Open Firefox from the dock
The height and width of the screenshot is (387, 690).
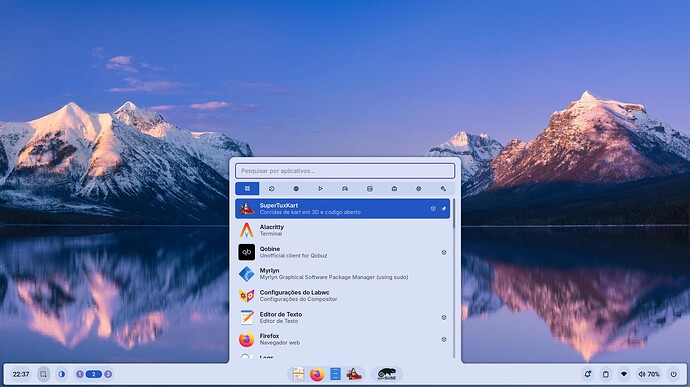tap(317, 375)
